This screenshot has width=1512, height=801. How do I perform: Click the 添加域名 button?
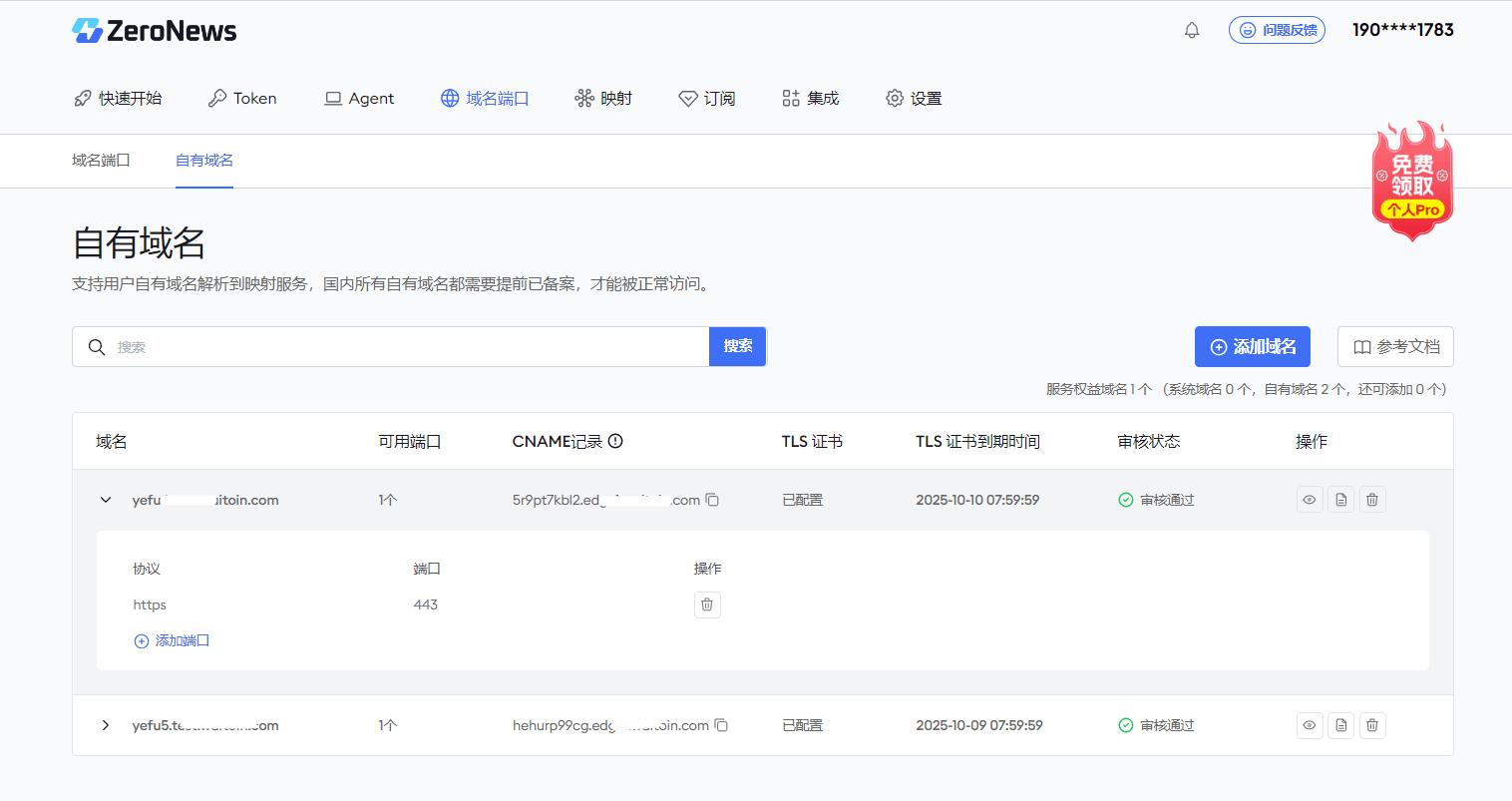point(1252,346)
